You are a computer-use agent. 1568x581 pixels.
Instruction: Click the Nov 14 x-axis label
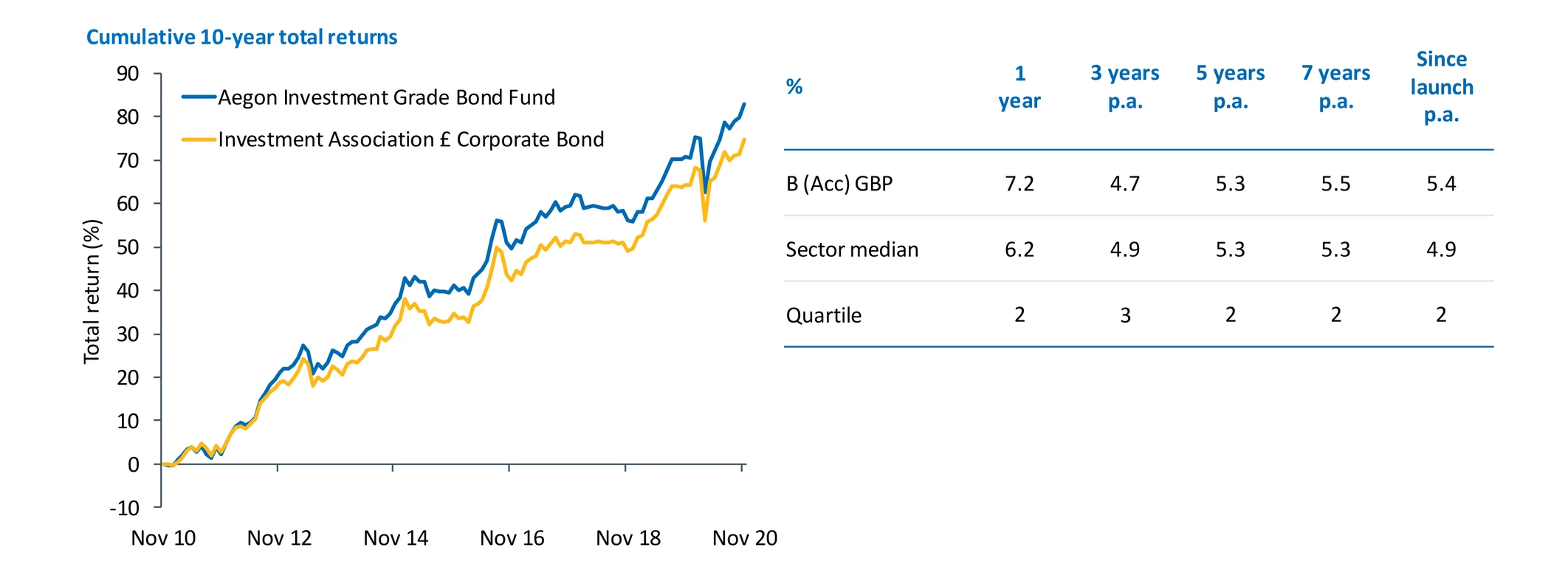pos(396,538)
